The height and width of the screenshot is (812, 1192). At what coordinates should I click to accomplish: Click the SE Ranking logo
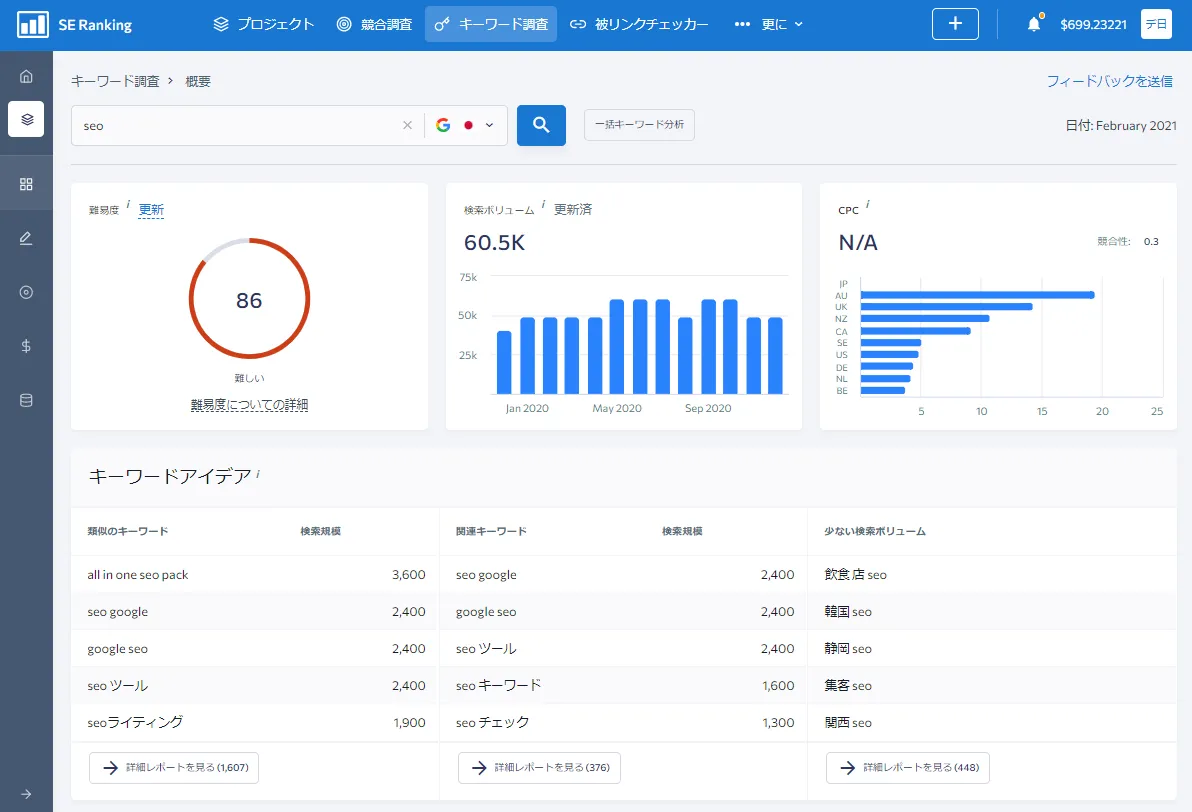point(74,24)
